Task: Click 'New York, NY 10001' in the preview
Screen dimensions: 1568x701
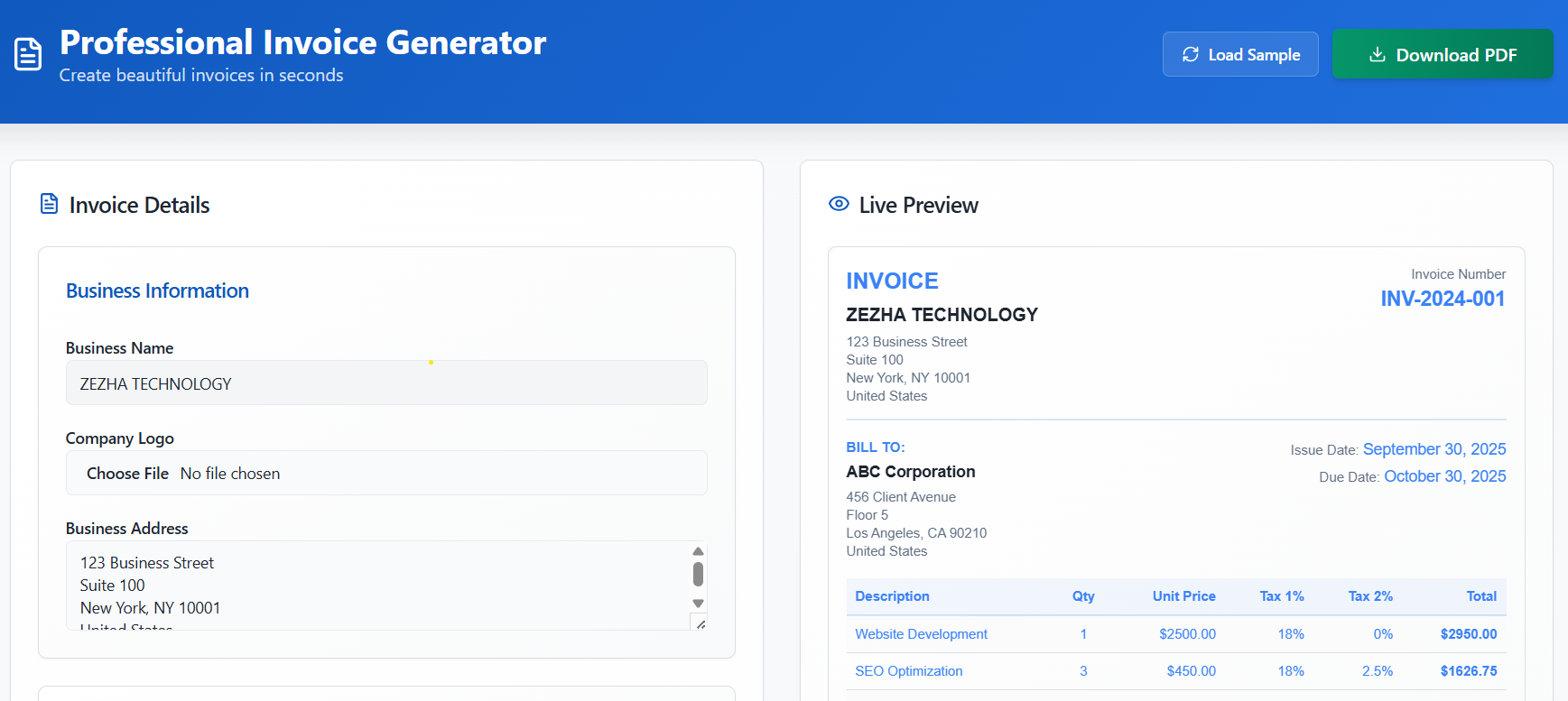Action: 908,378
